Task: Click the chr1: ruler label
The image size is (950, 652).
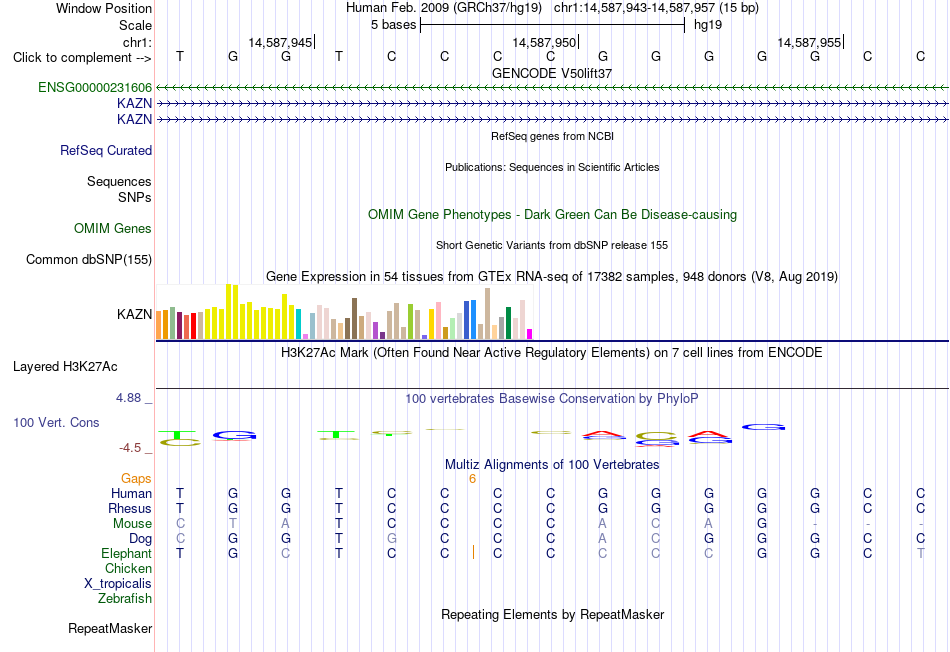Action: [138, 42]
